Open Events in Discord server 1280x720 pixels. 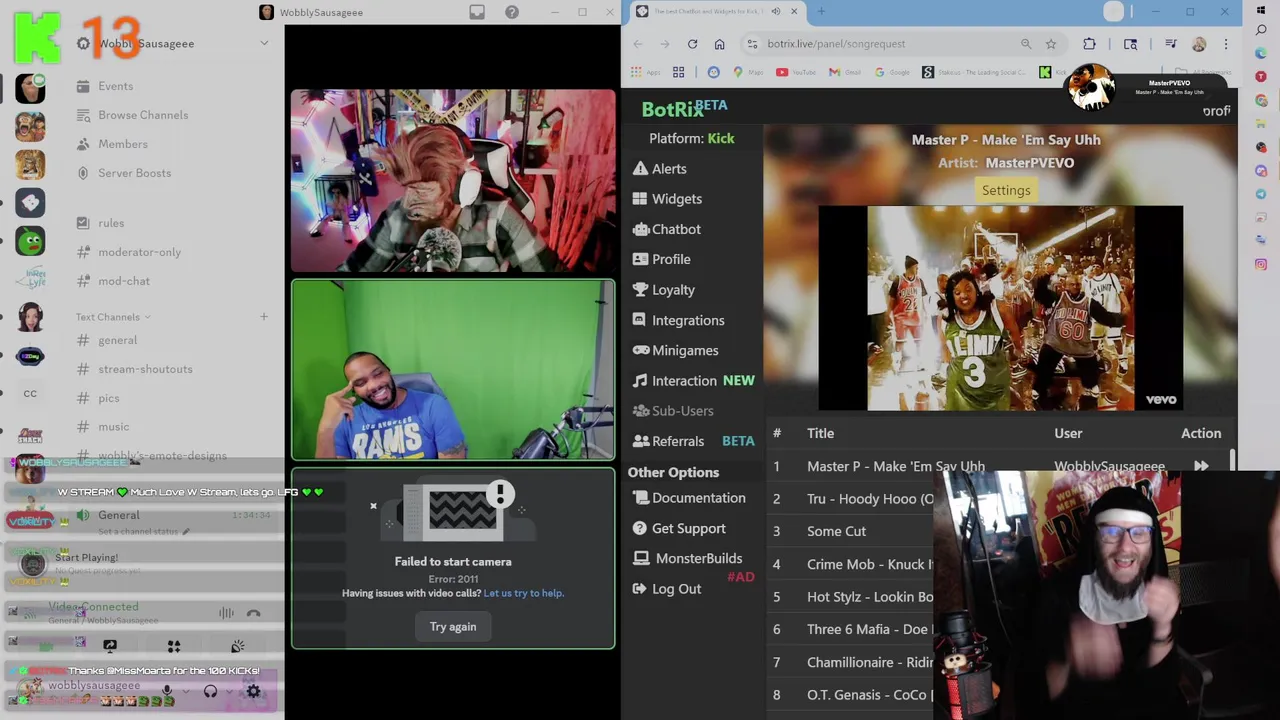pos(105,86)
